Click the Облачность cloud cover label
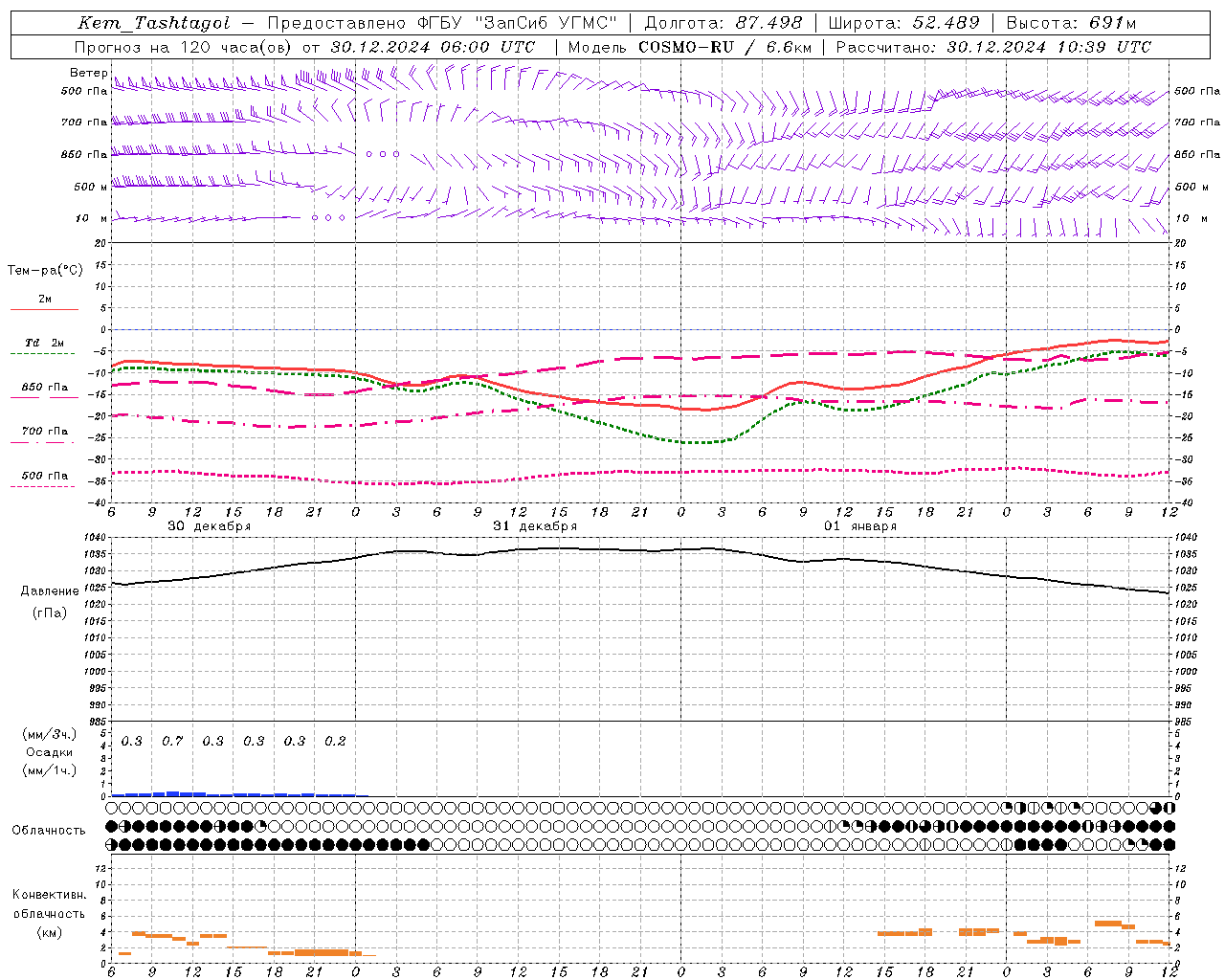 49,830
